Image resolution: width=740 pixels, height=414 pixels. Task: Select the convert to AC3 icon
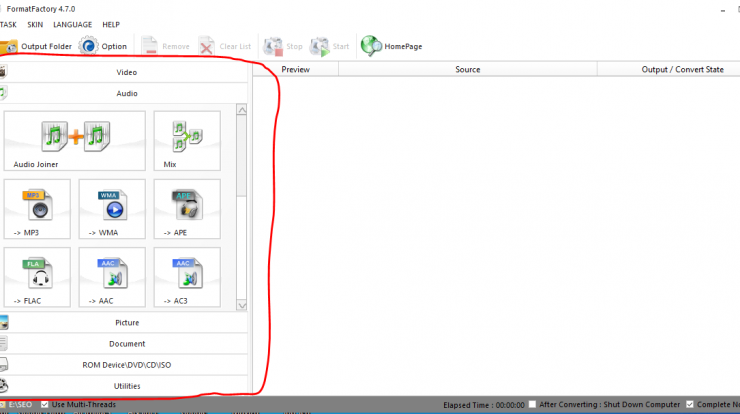187,277
